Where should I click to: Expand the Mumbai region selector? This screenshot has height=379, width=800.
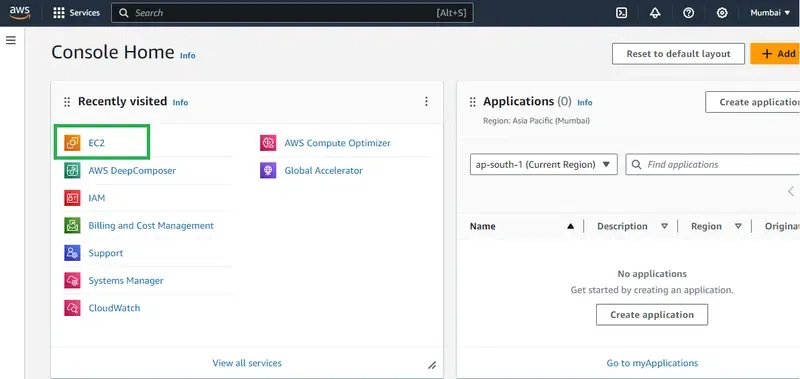pos(769,13)
